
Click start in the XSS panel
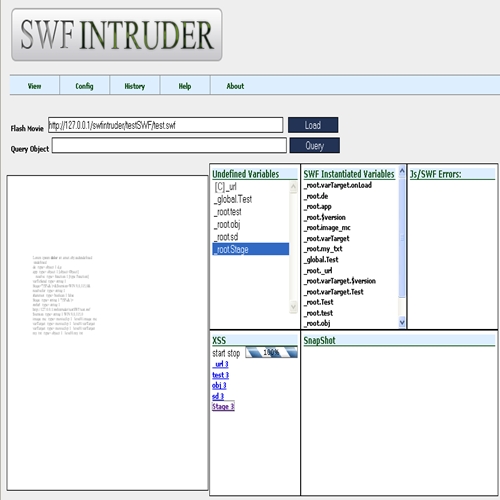pos(219,353)
